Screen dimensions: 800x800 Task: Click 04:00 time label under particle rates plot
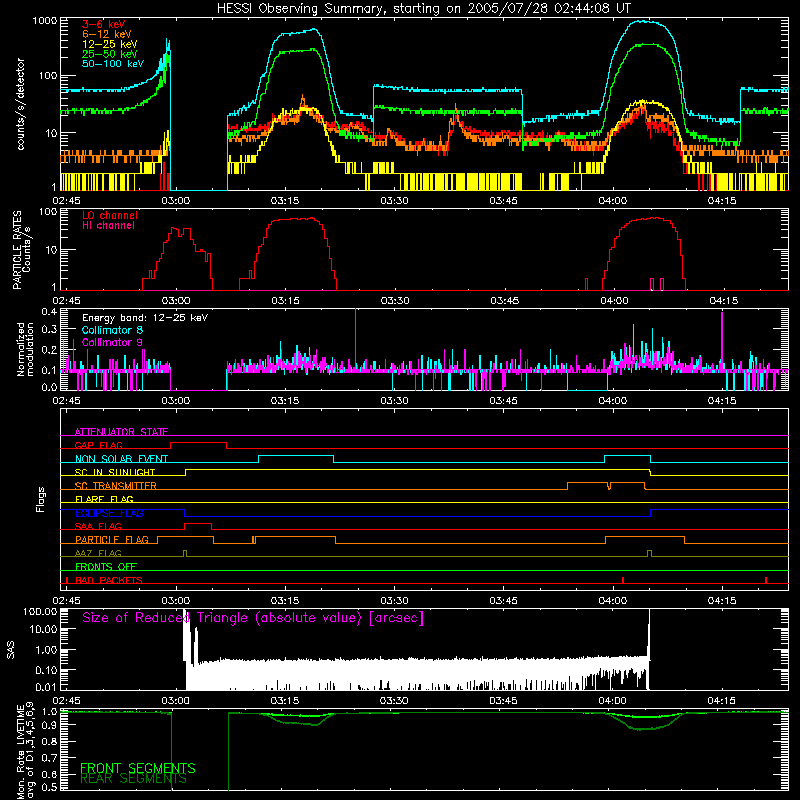tap(614, 301)
